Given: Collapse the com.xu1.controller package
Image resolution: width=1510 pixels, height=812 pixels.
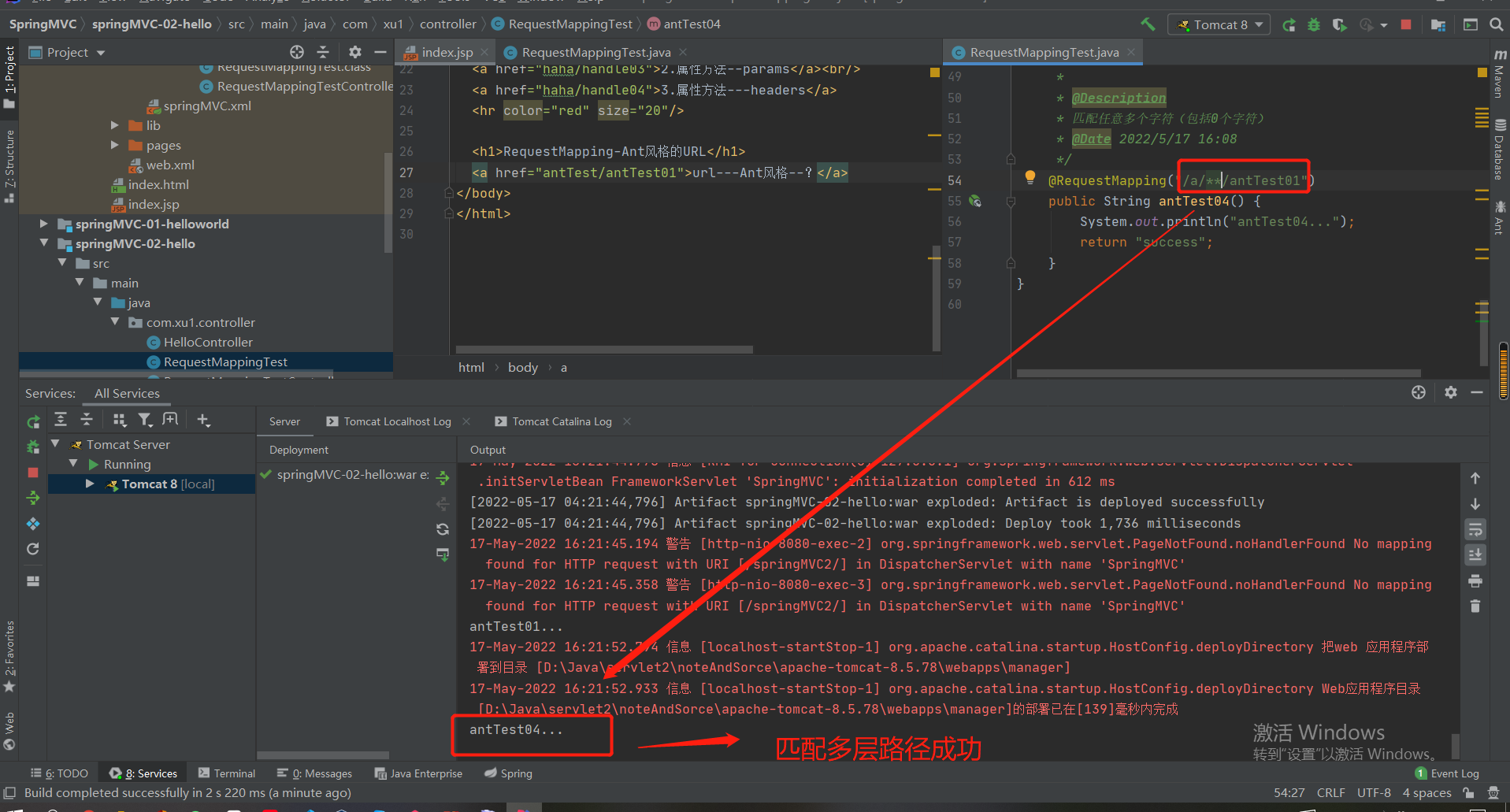Looking at the screenshot, I should click(115, 322).
